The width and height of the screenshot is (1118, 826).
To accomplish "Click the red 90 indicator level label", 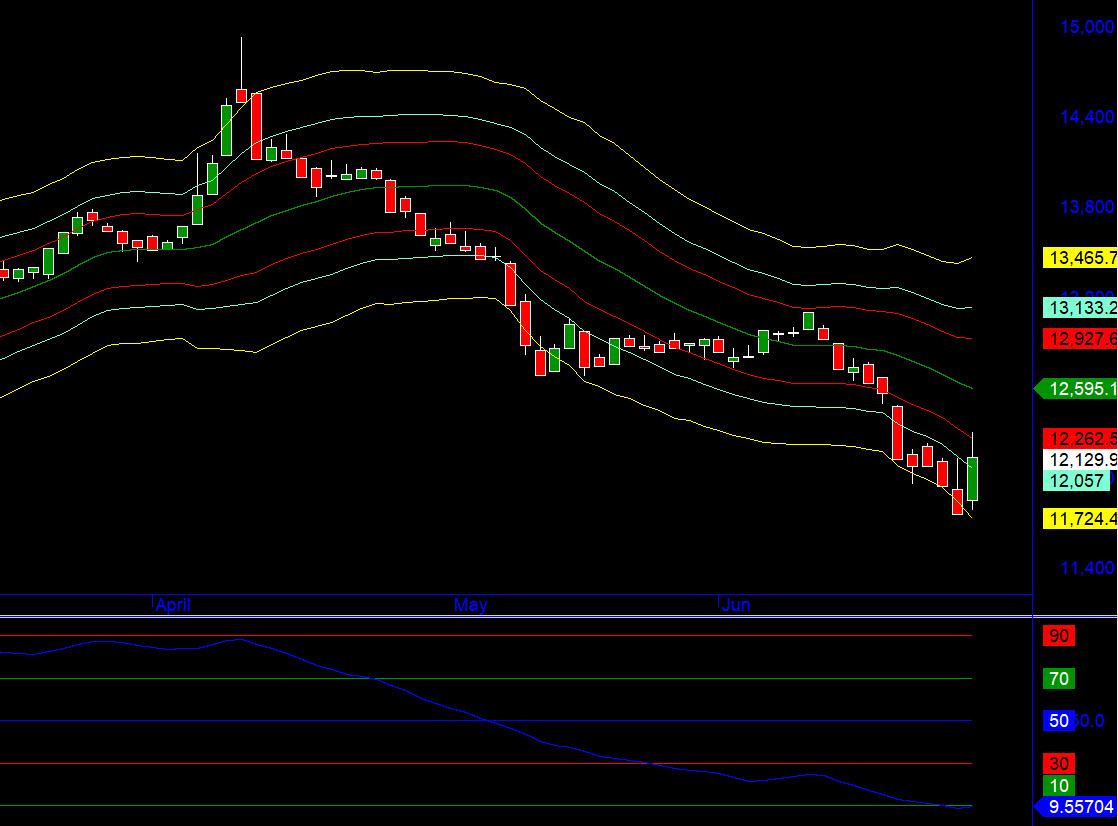I will pos(1059,636).
